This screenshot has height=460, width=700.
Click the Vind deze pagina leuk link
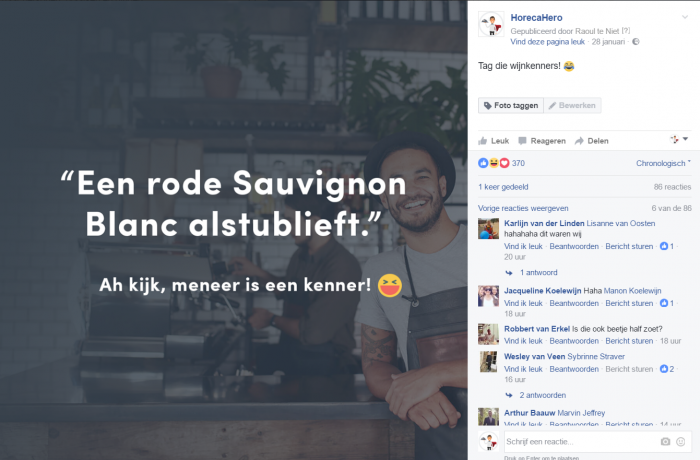click(548, 42)
